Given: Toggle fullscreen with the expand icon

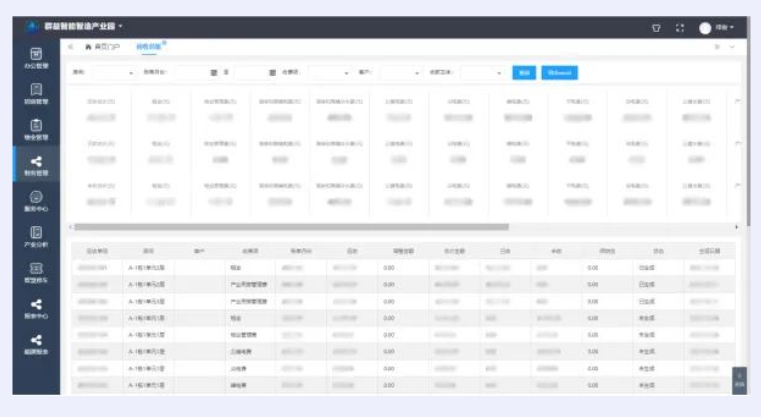Looking at the screenshot, I should [x=680, y=28].
